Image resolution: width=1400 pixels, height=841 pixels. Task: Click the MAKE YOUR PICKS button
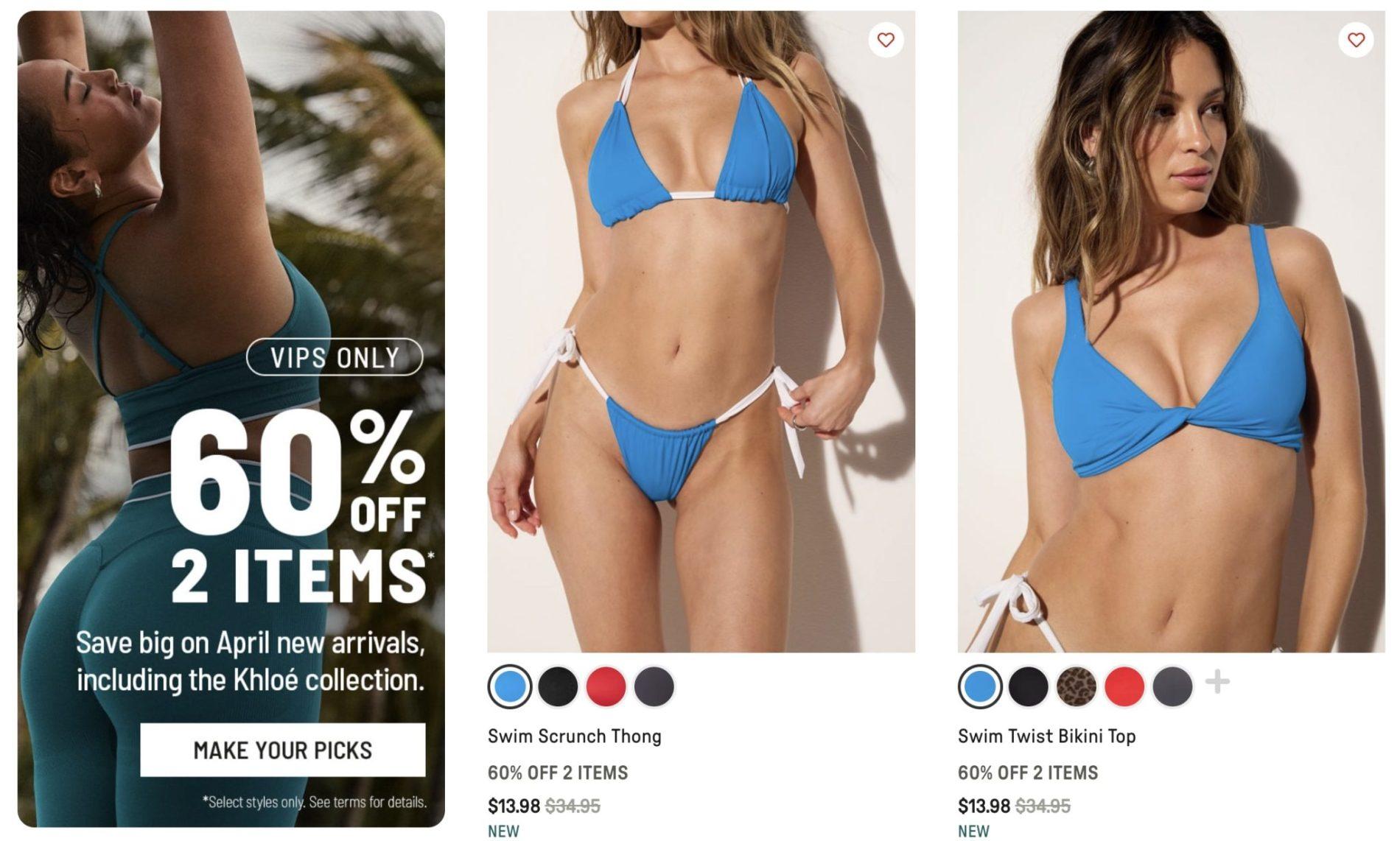coord(283,750)
